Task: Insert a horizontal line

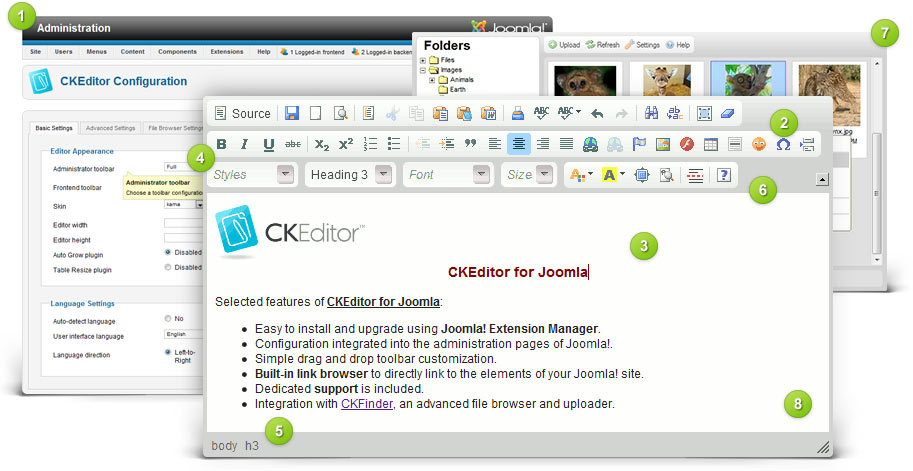Action: pos(735,144)
